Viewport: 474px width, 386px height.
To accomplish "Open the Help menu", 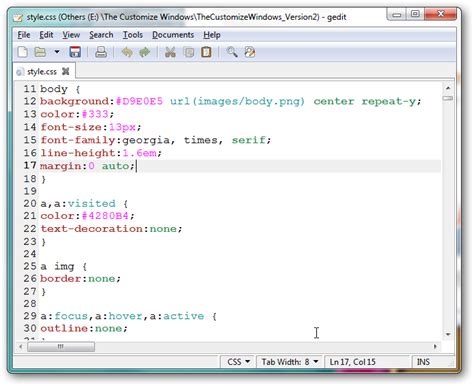I will (x=212, y=35).
